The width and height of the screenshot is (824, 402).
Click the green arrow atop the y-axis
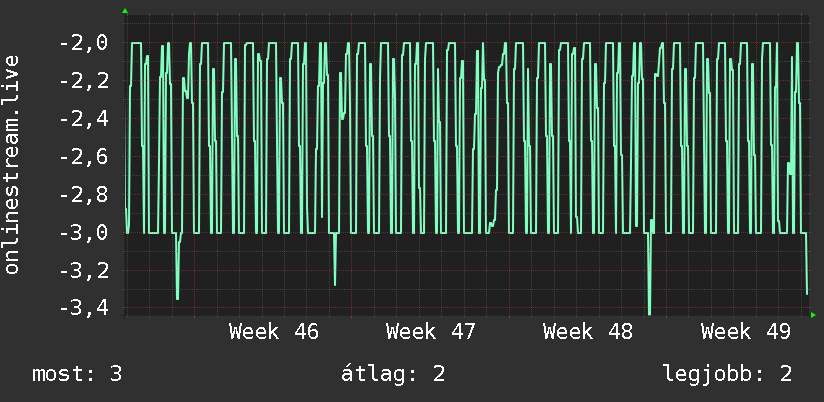point(125,11)
